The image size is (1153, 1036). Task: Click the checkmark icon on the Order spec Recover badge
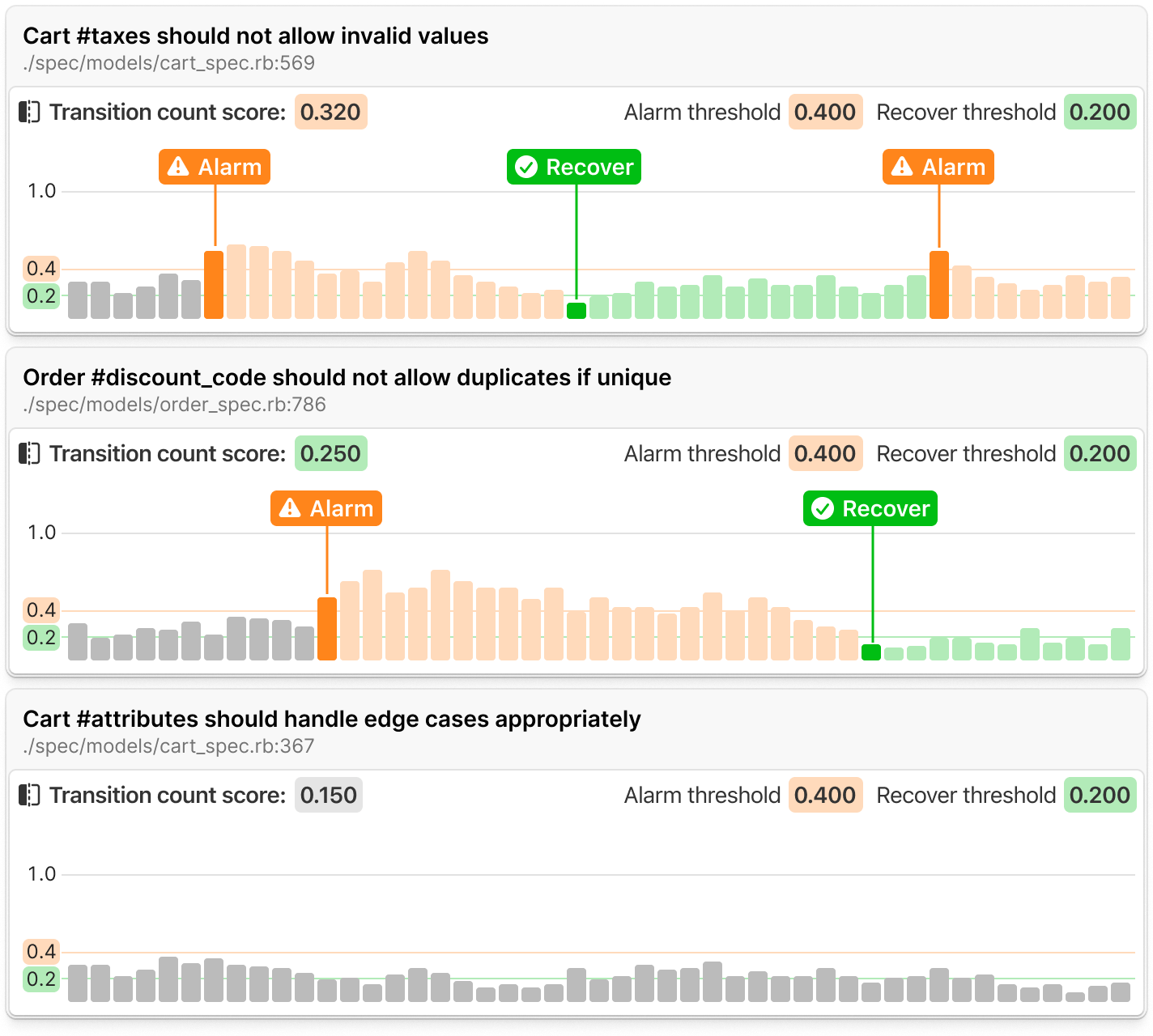click(823, 508)
